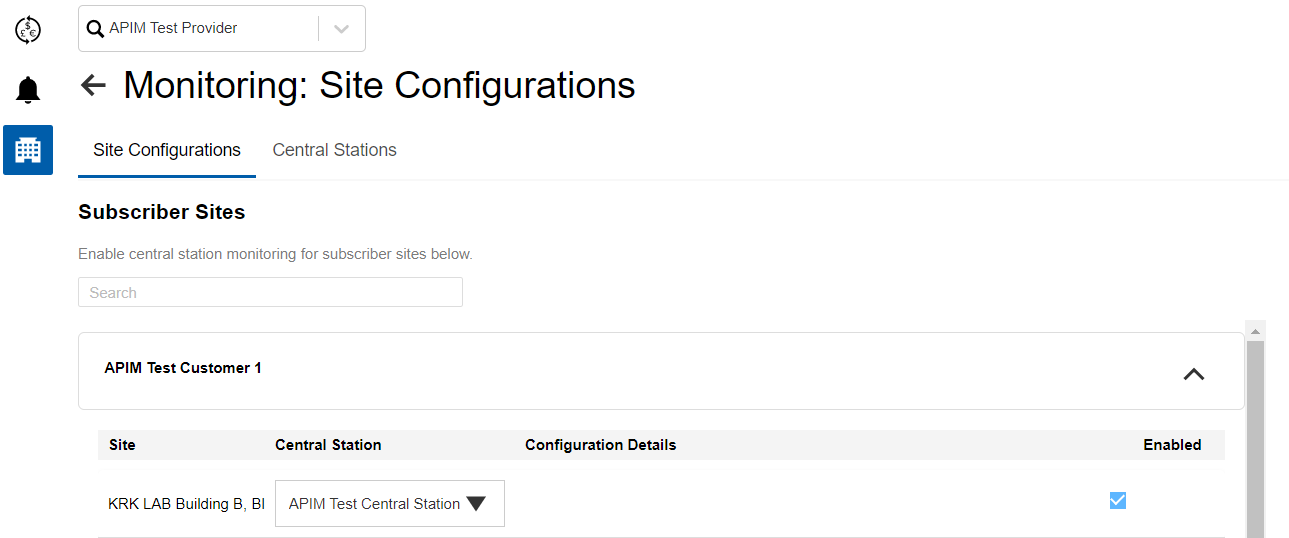Click the Configuration Details column header
Screen dimensions: 1289x538
pos(600,445)
